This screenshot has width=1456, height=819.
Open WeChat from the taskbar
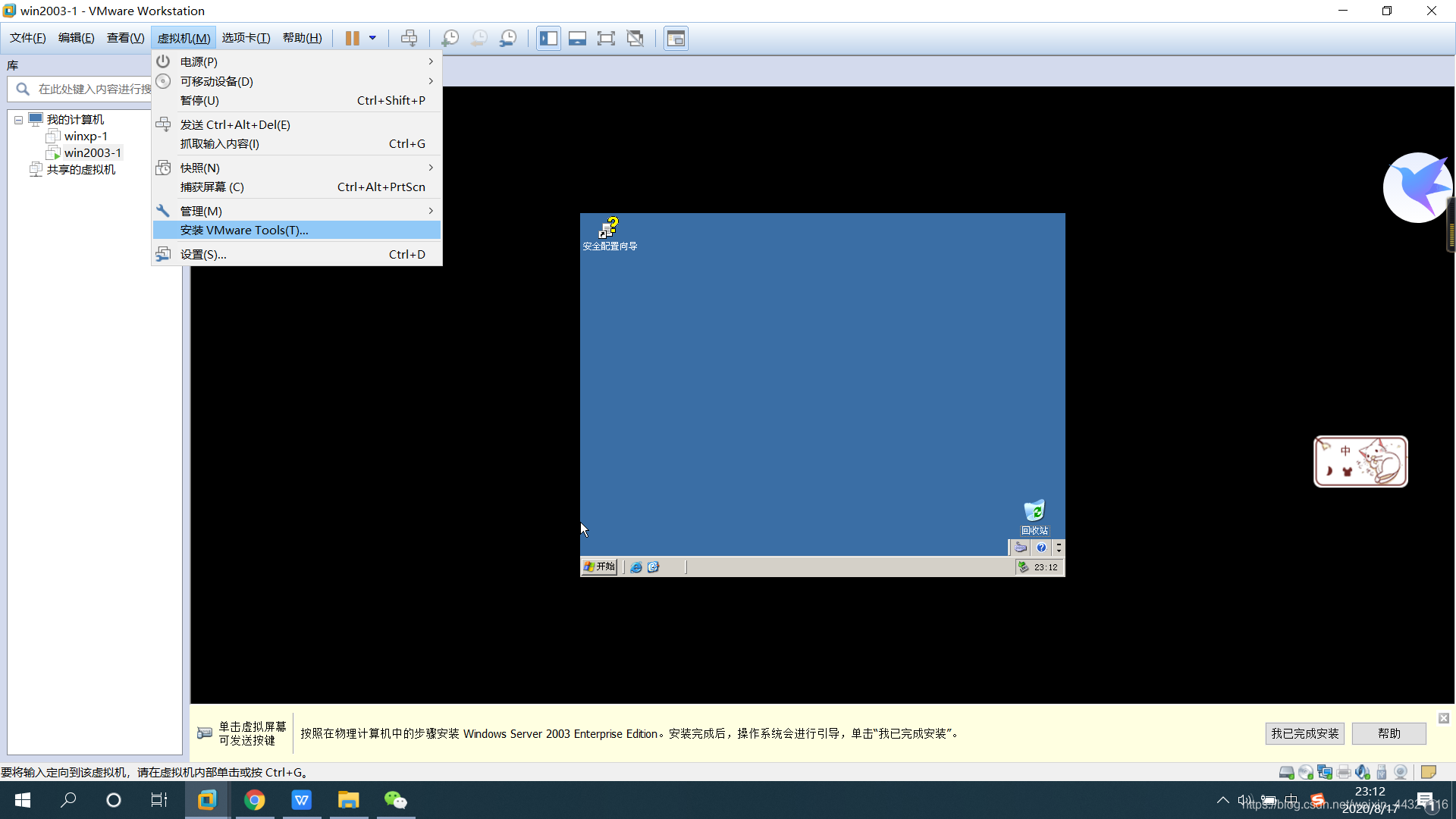pos(395,800)
